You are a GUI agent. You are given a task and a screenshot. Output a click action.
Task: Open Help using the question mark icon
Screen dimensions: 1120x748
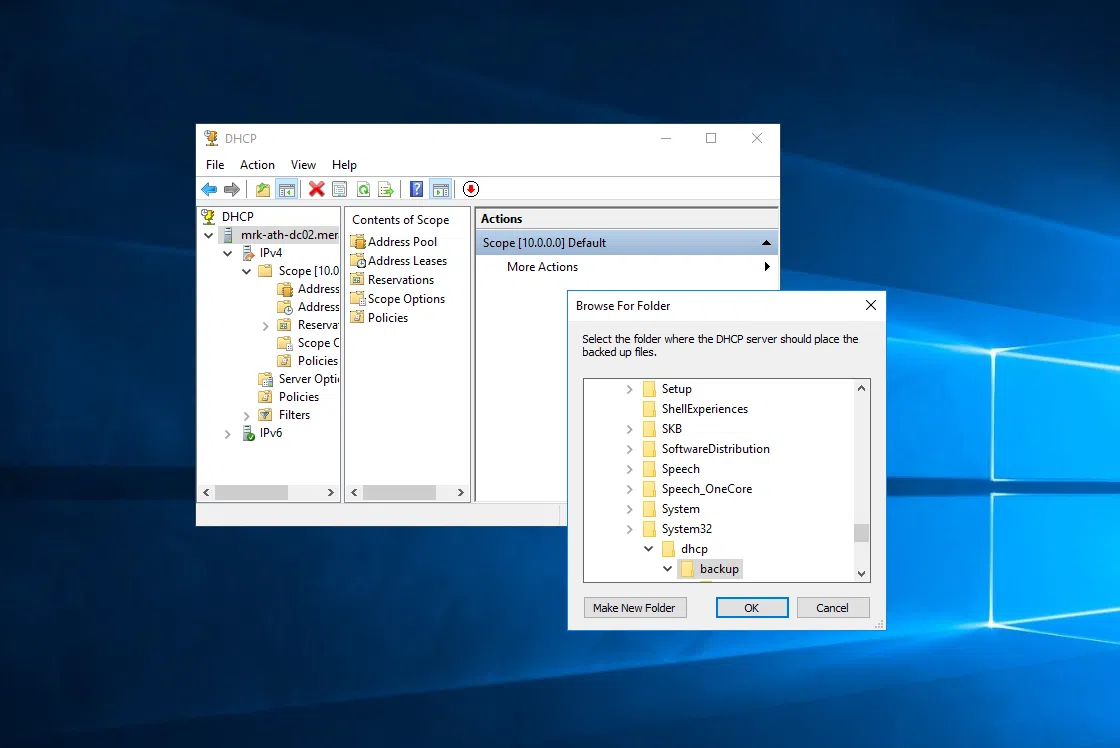pos(416,189)
